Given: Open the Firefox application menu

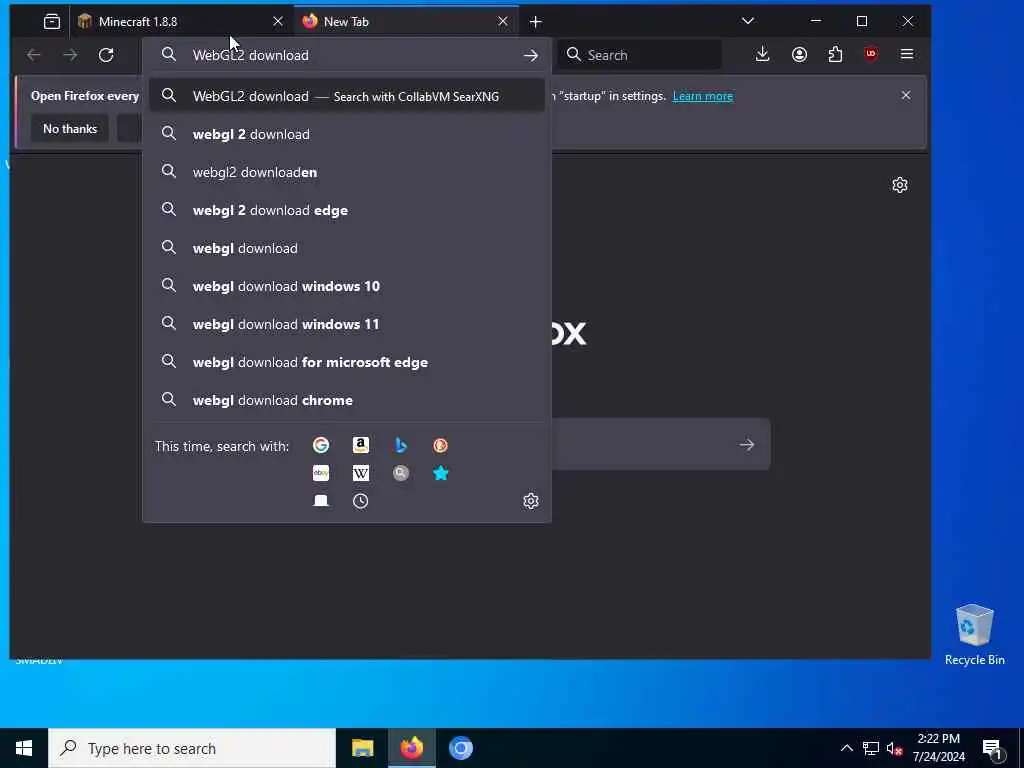Looking at the screenshot, I should [x=907, y=54].
